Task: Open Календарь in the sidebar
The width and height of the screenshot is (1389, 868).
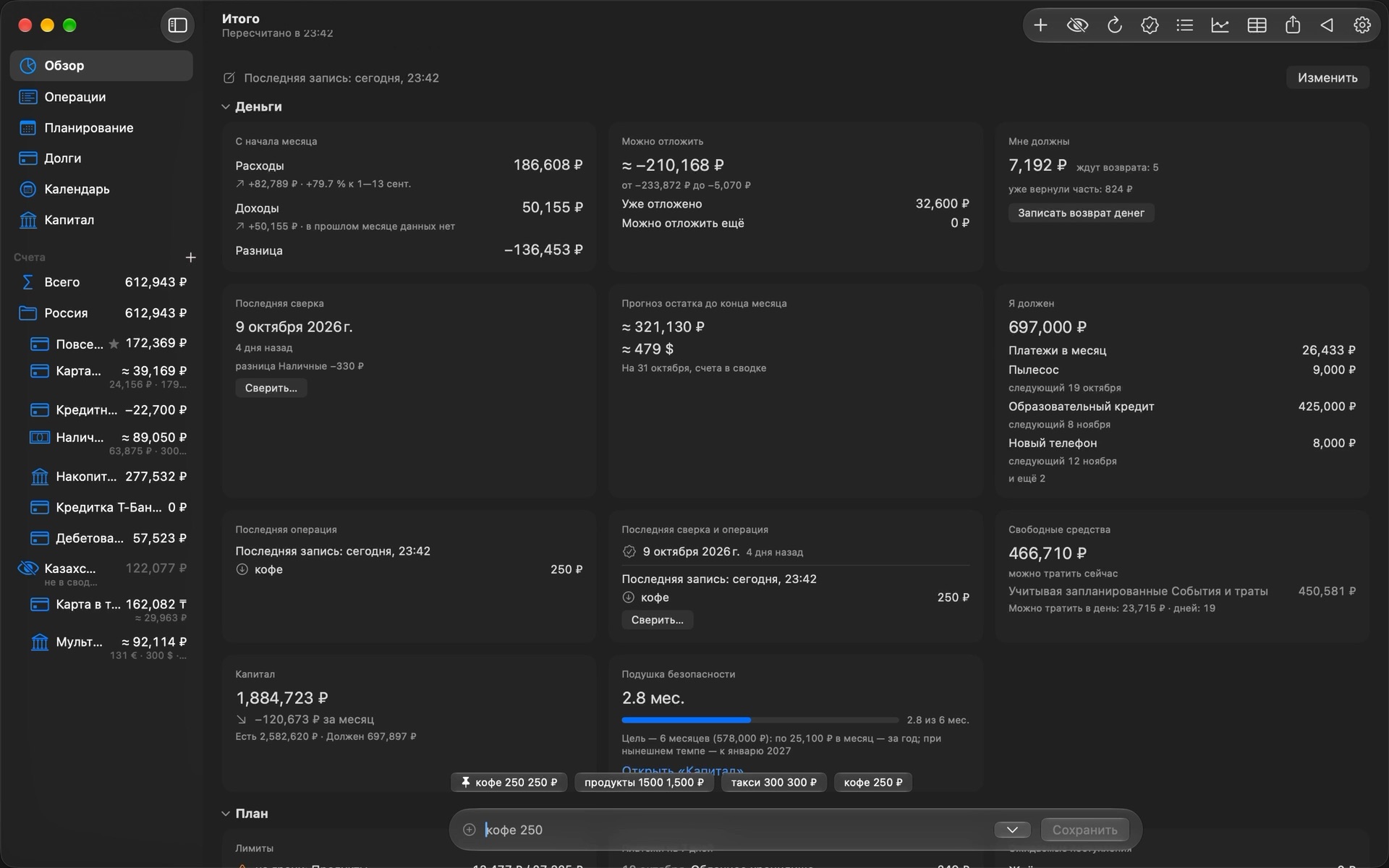Action: (x=101, y=190)
